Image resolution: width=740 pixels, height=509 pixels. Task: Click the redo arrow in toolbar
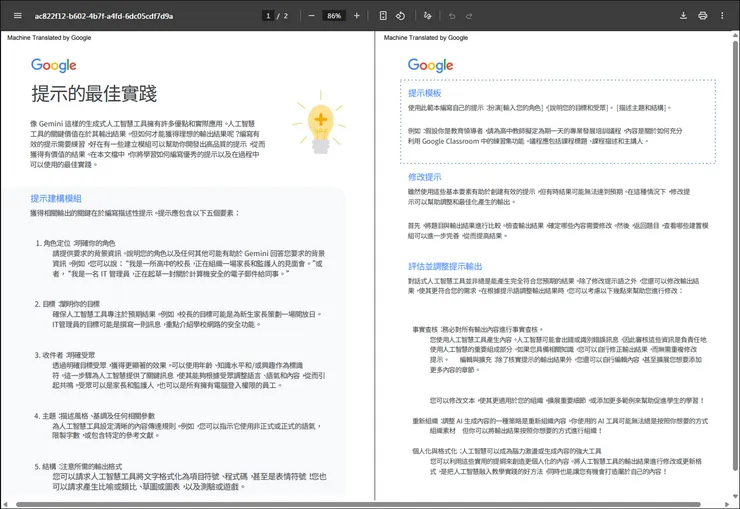(469, 16)
